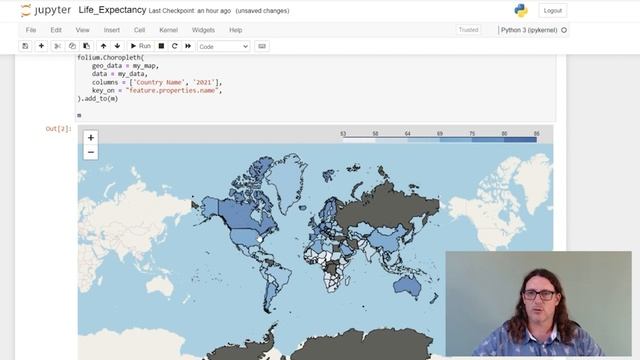This screenshot has width=640, height=360.
Task: Click the Out[2] output prompt
Action: pos(58,129)
